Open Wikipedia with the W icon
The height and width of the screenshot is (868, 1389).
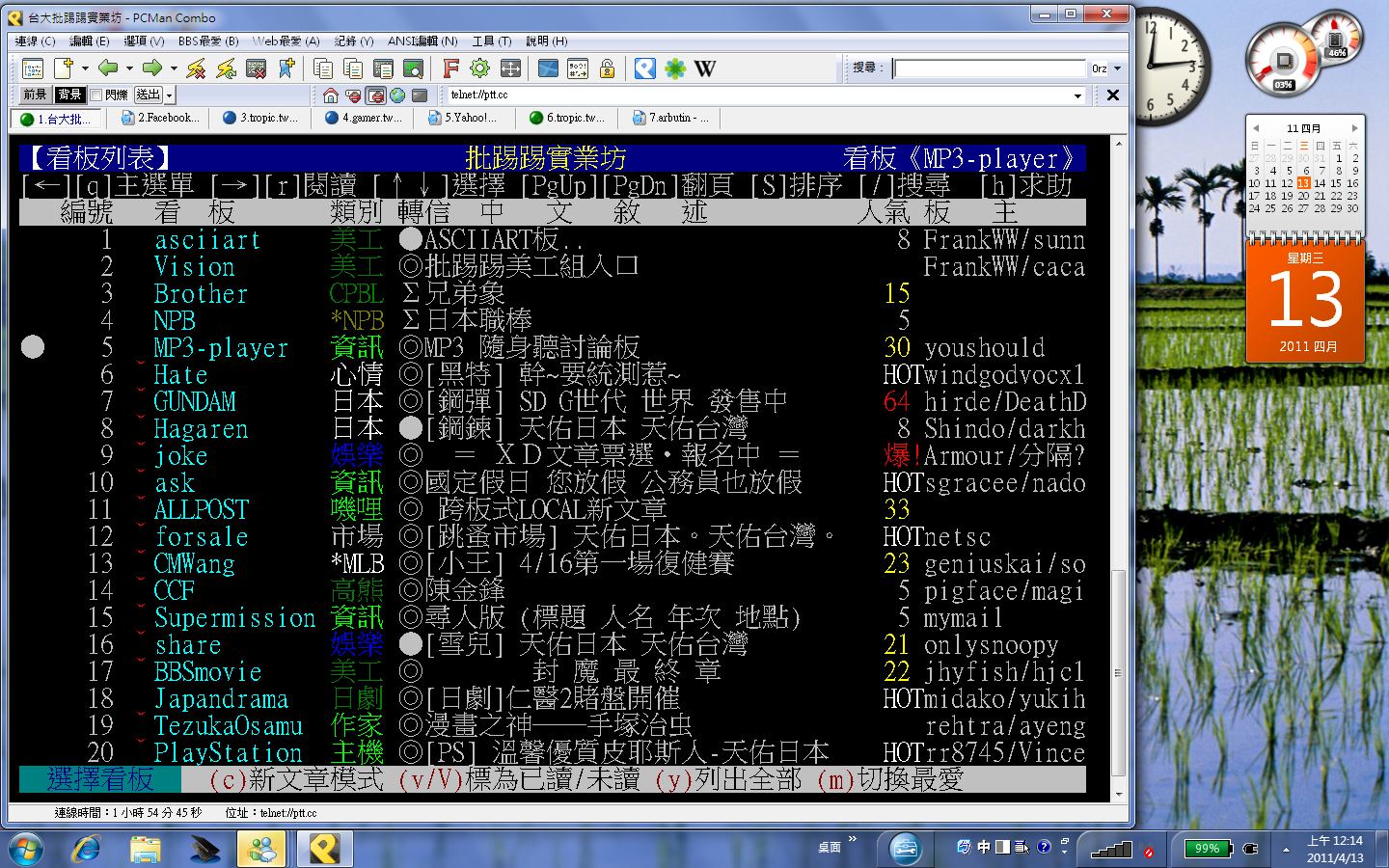tap(705, 68)
